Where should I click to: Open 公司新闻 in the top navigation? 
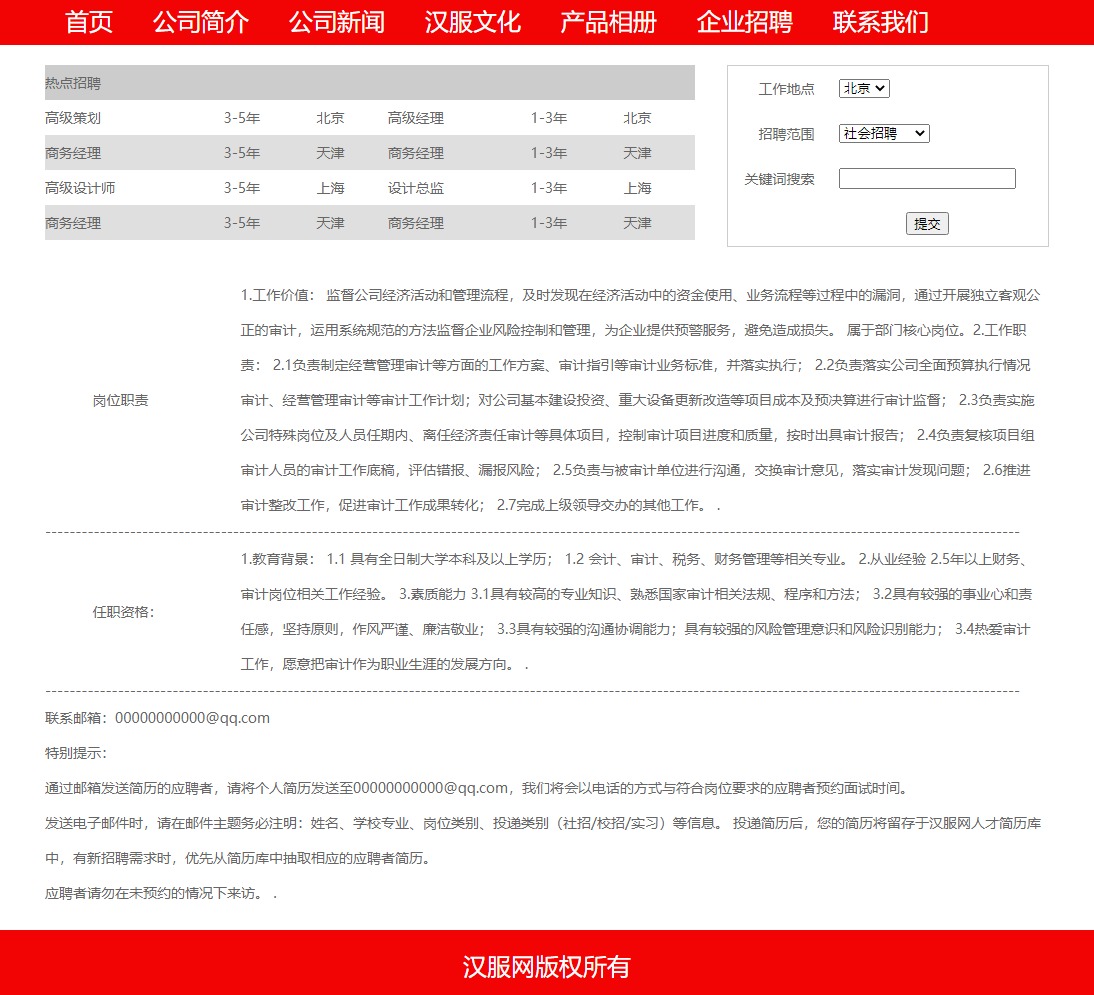[337, 22]
